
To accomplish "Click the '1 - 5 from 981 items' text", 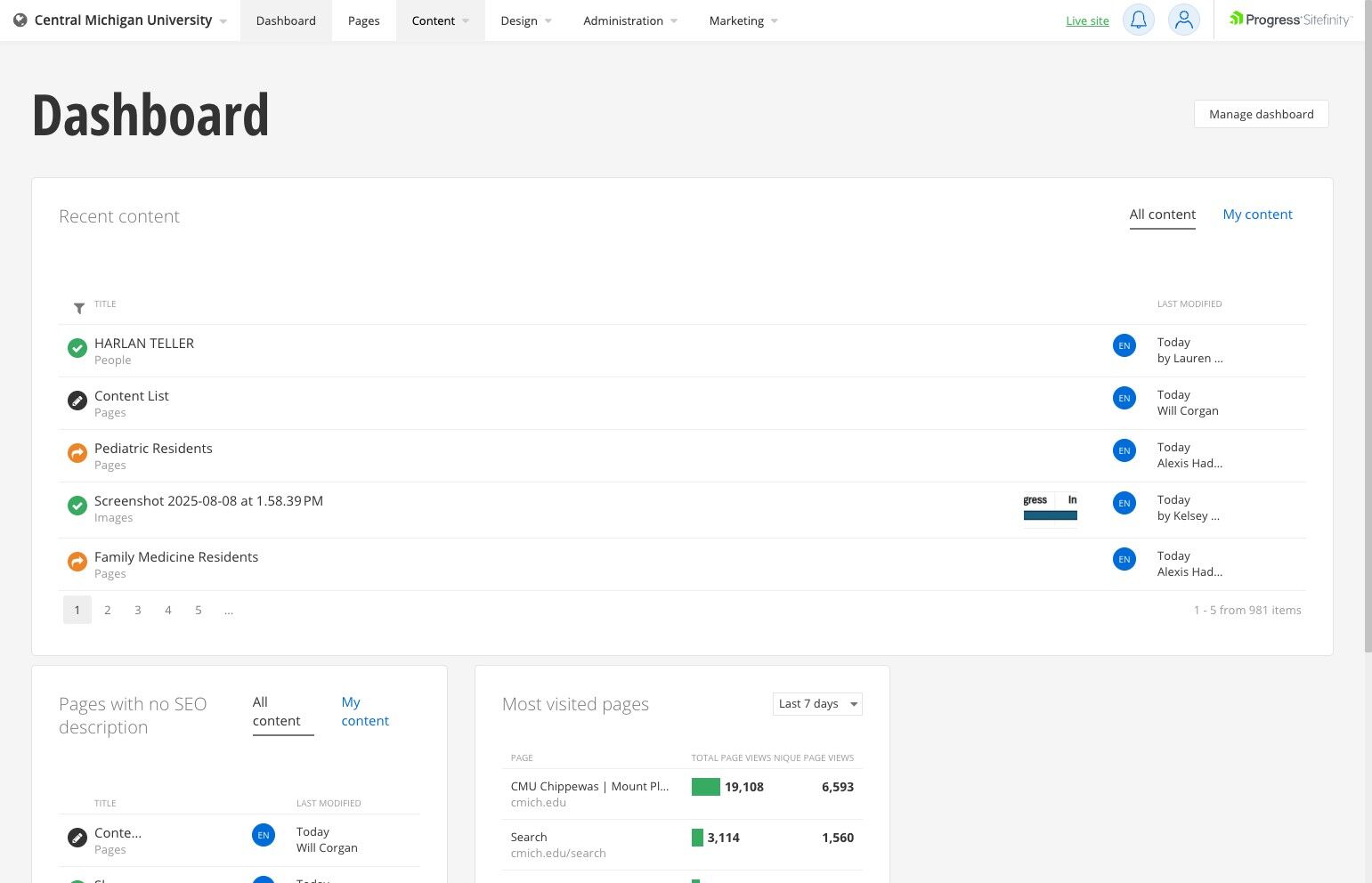I will coord(1247,611).
